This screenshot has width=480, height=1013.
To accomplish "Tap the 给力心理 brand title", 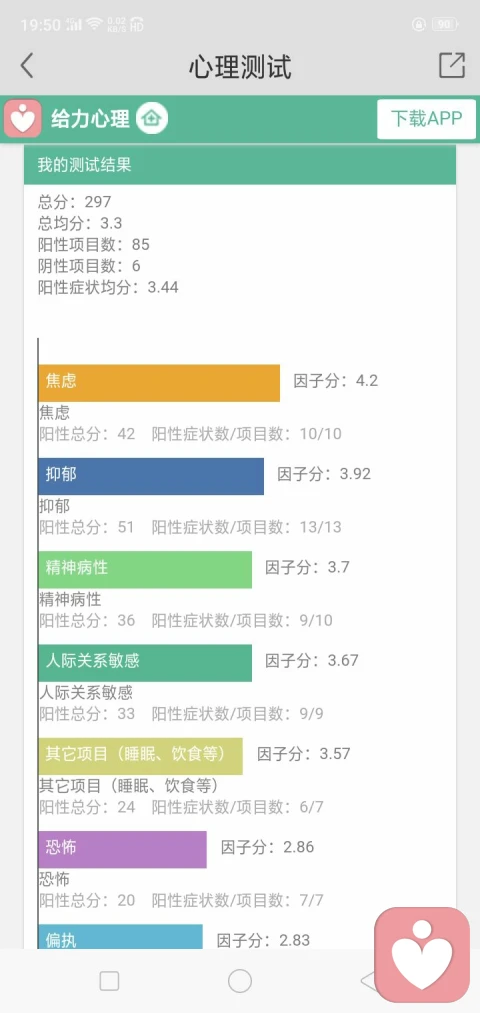I will pos(90,119).
